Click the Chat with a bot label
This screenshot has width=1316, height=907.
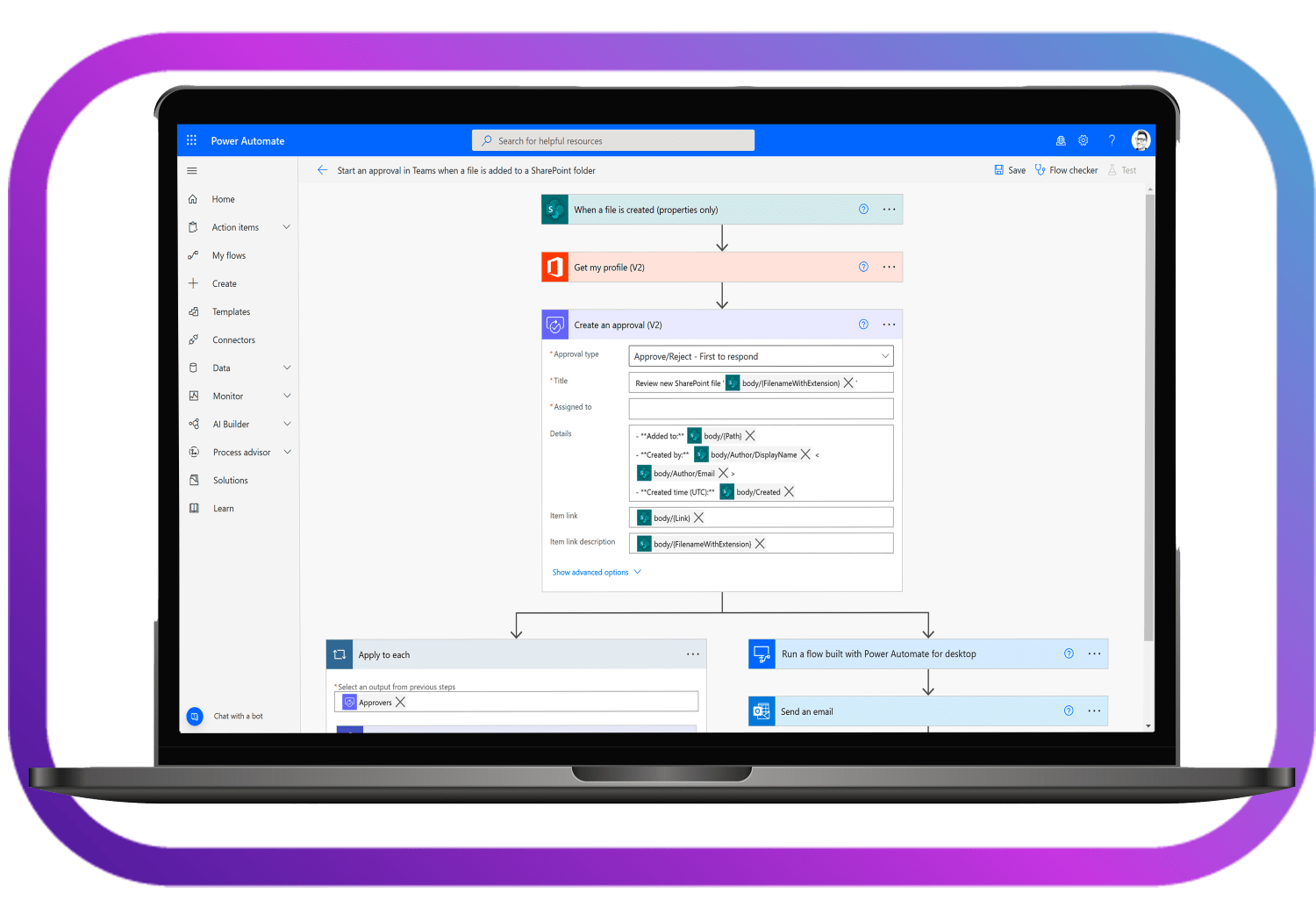[238, 716]
